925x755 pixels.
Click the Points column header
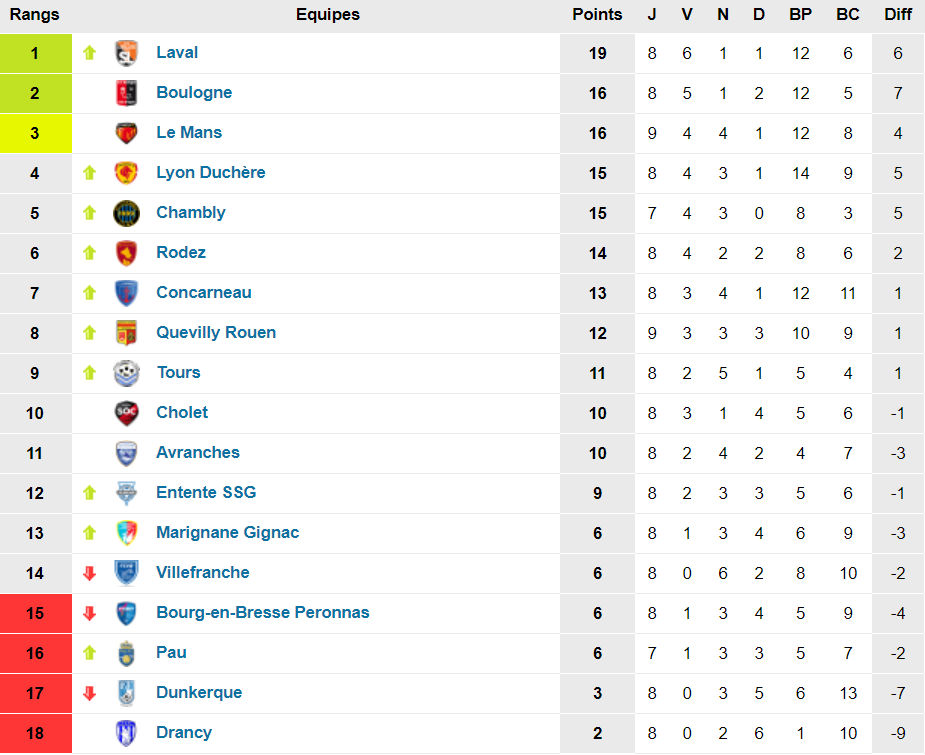pos(597,15)
